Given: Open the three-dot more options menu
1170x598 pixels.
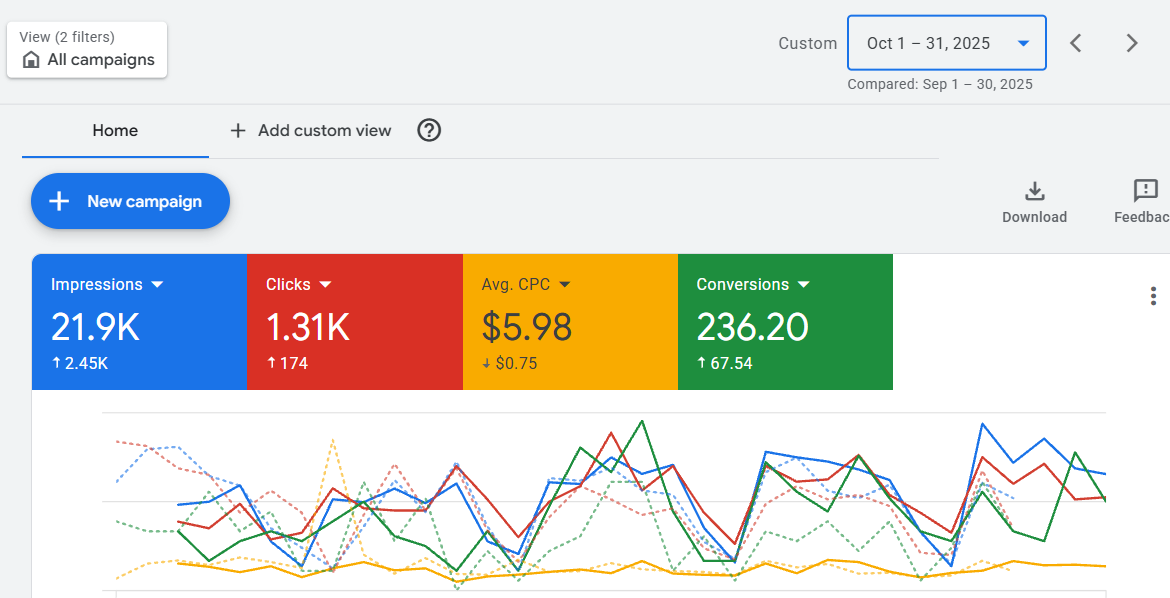Looking at the screenshot, I should 1153,296.
